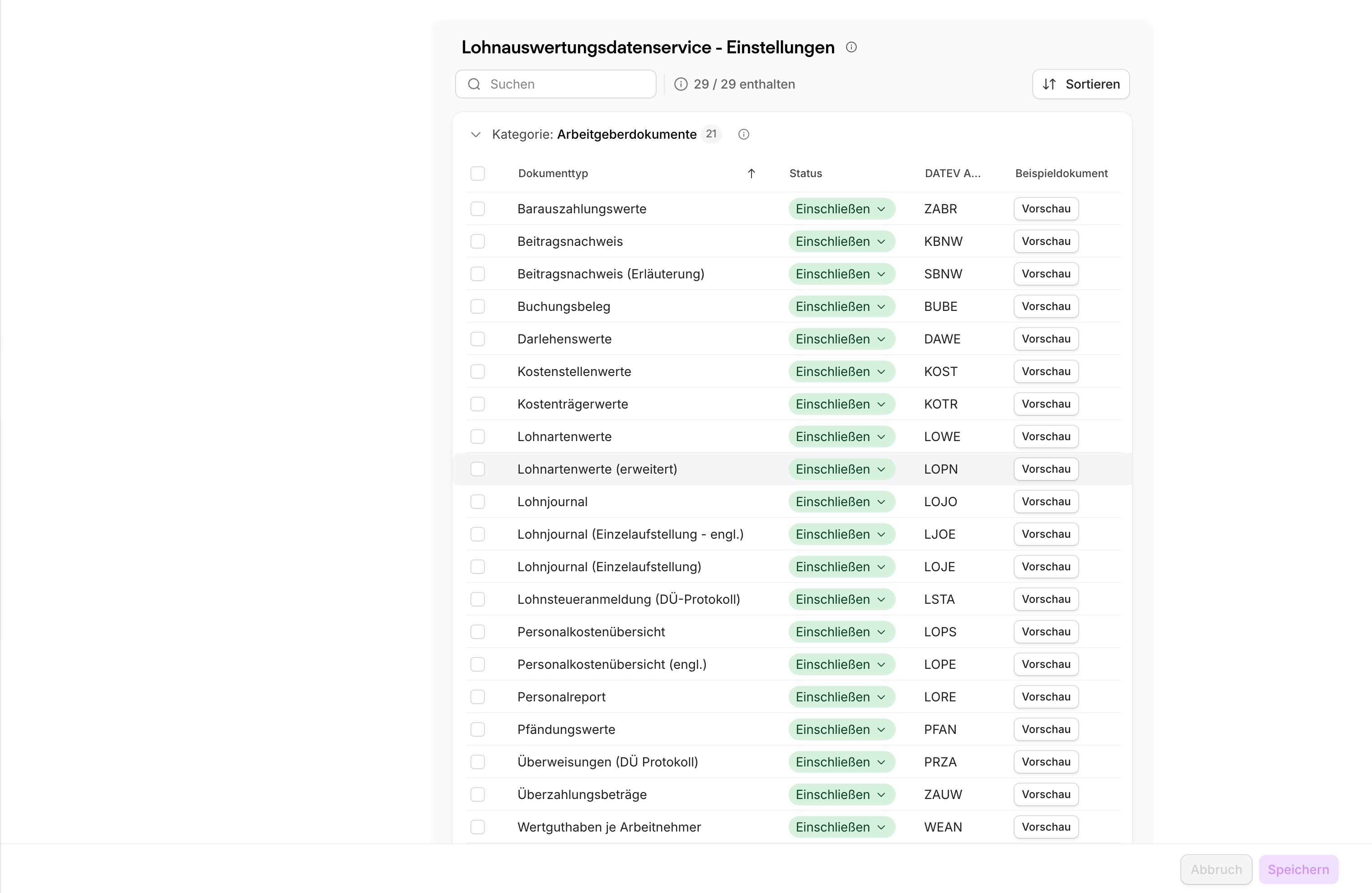Image resolution: width=1372 pixels, height=893 pixels.
Task: Click the Abbruch button
Action: tap(1217, 869)
